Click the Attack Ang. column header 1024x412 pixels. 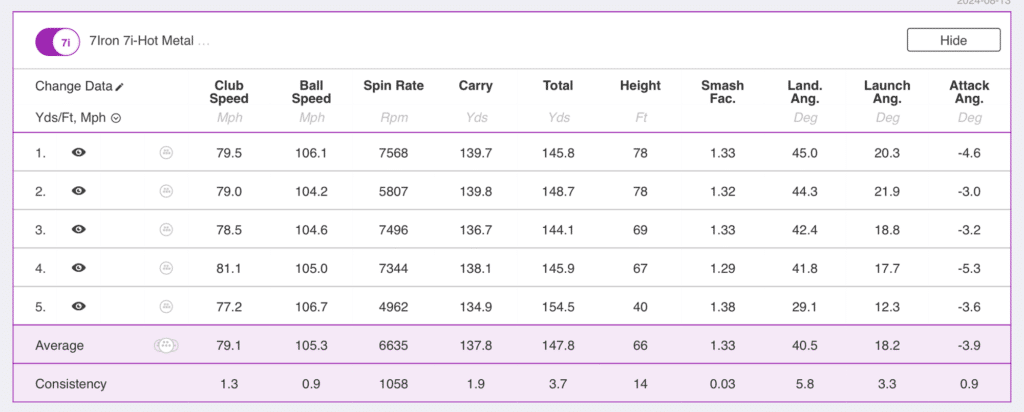969,92
